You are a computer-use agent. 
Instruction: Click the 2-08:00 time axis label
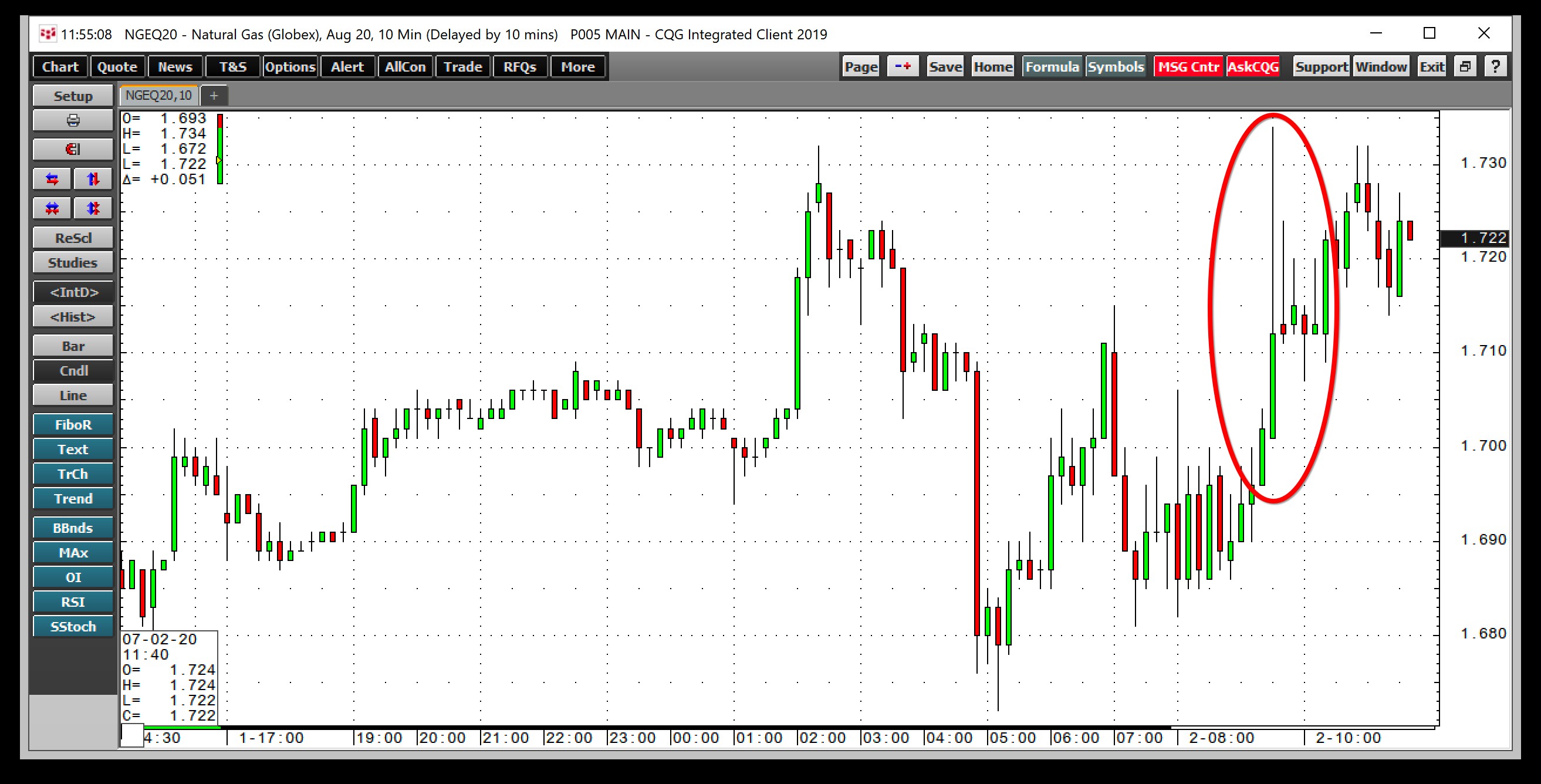(x=1222, y=738)
